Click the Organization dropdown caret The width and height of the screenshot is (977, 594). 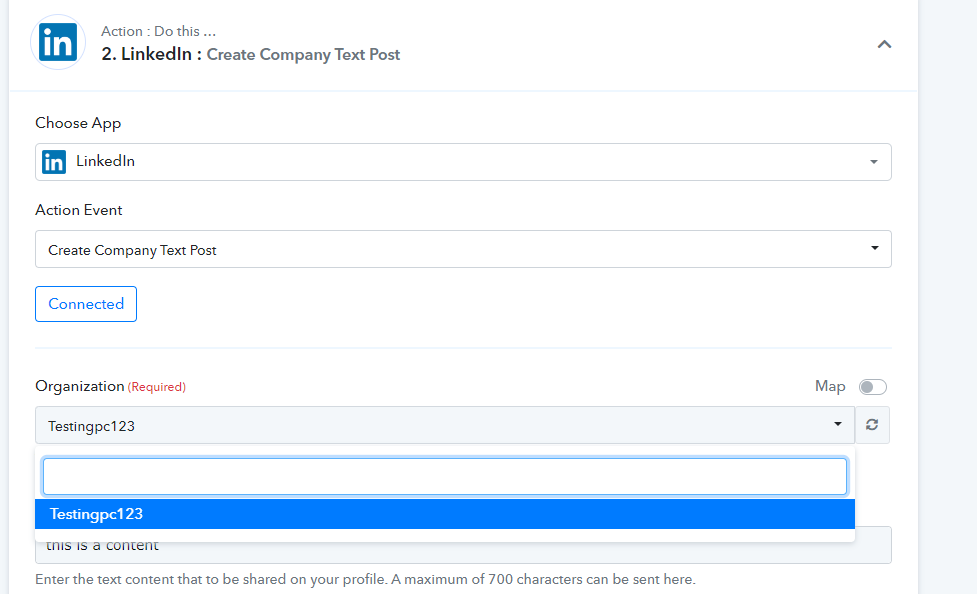click(838, 424)
